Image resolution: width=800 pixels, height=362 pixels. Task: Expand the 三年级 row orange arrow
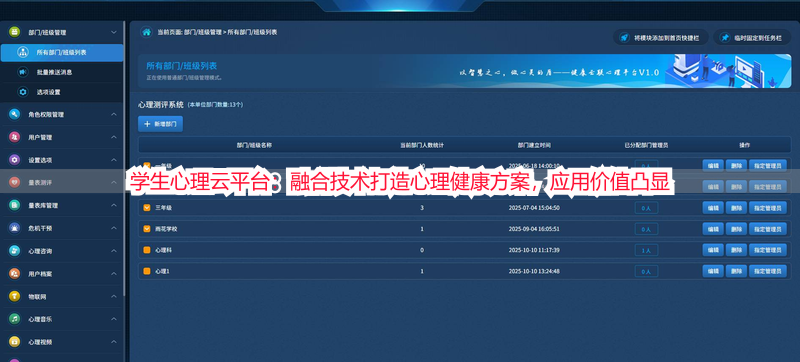(147, 208)
